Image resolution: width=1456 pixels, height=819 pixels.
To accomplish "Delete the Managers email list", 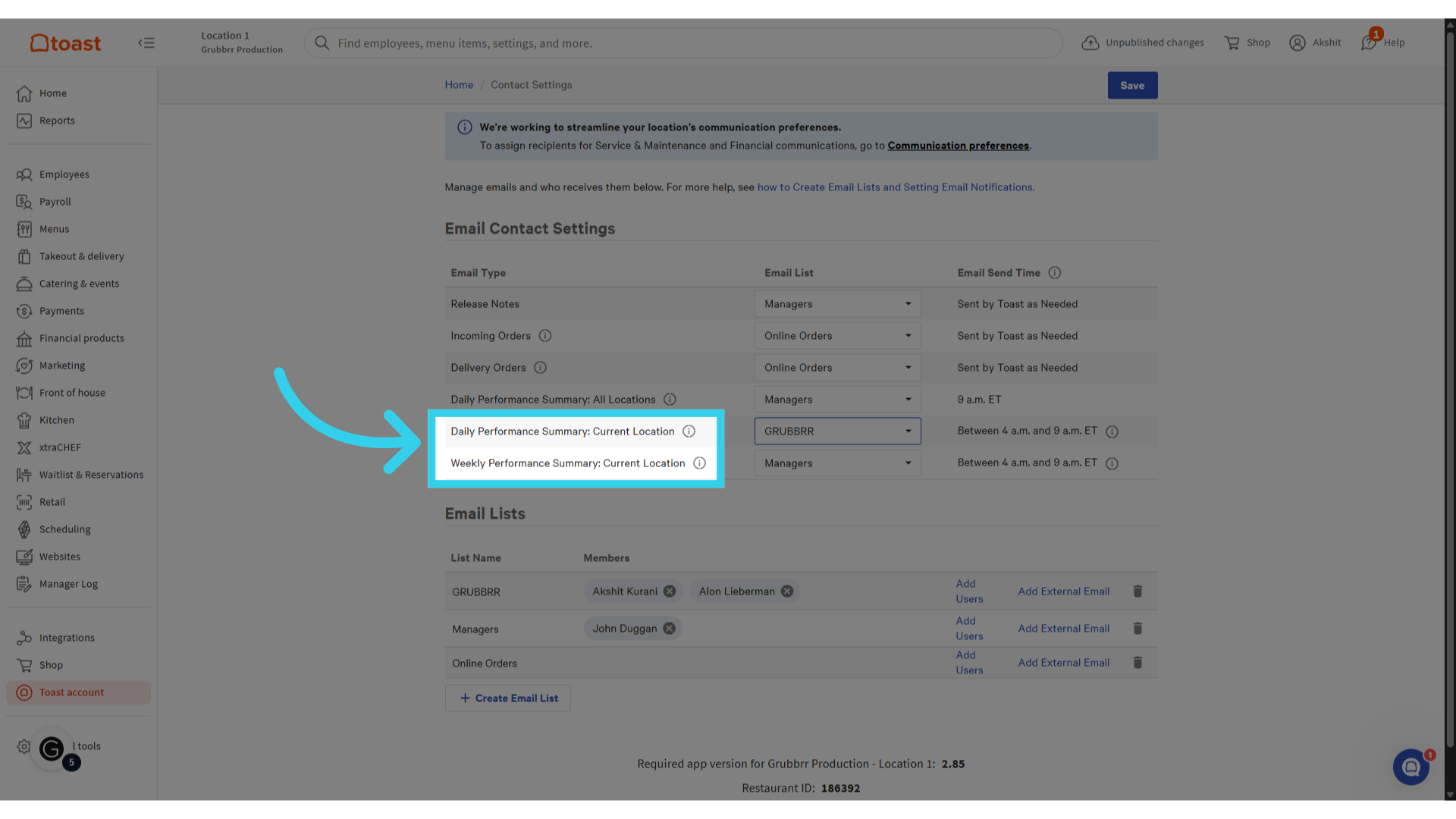I will [1137, 629].
